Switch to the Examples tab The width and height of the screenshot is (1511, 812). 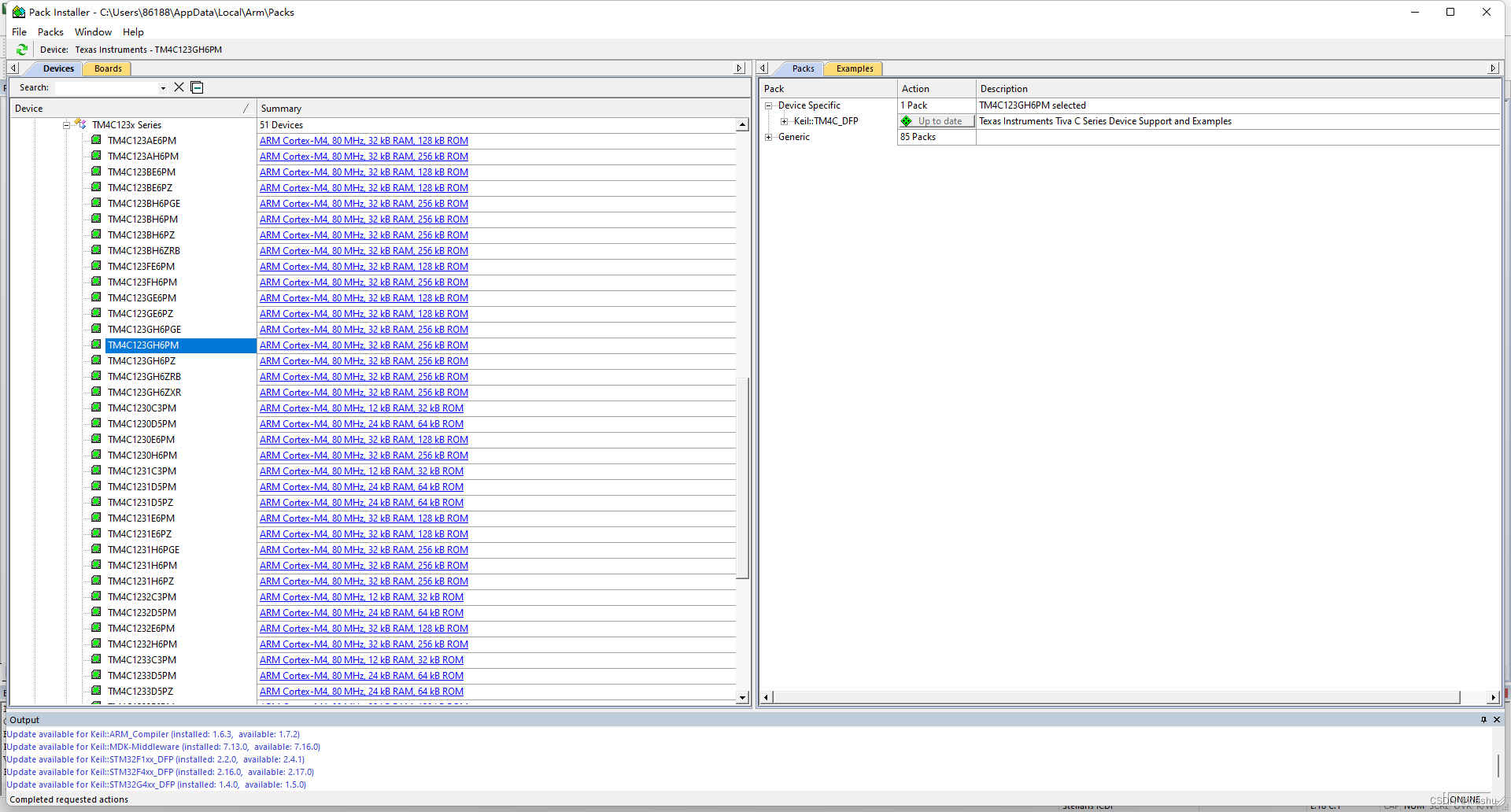[853, 68]
